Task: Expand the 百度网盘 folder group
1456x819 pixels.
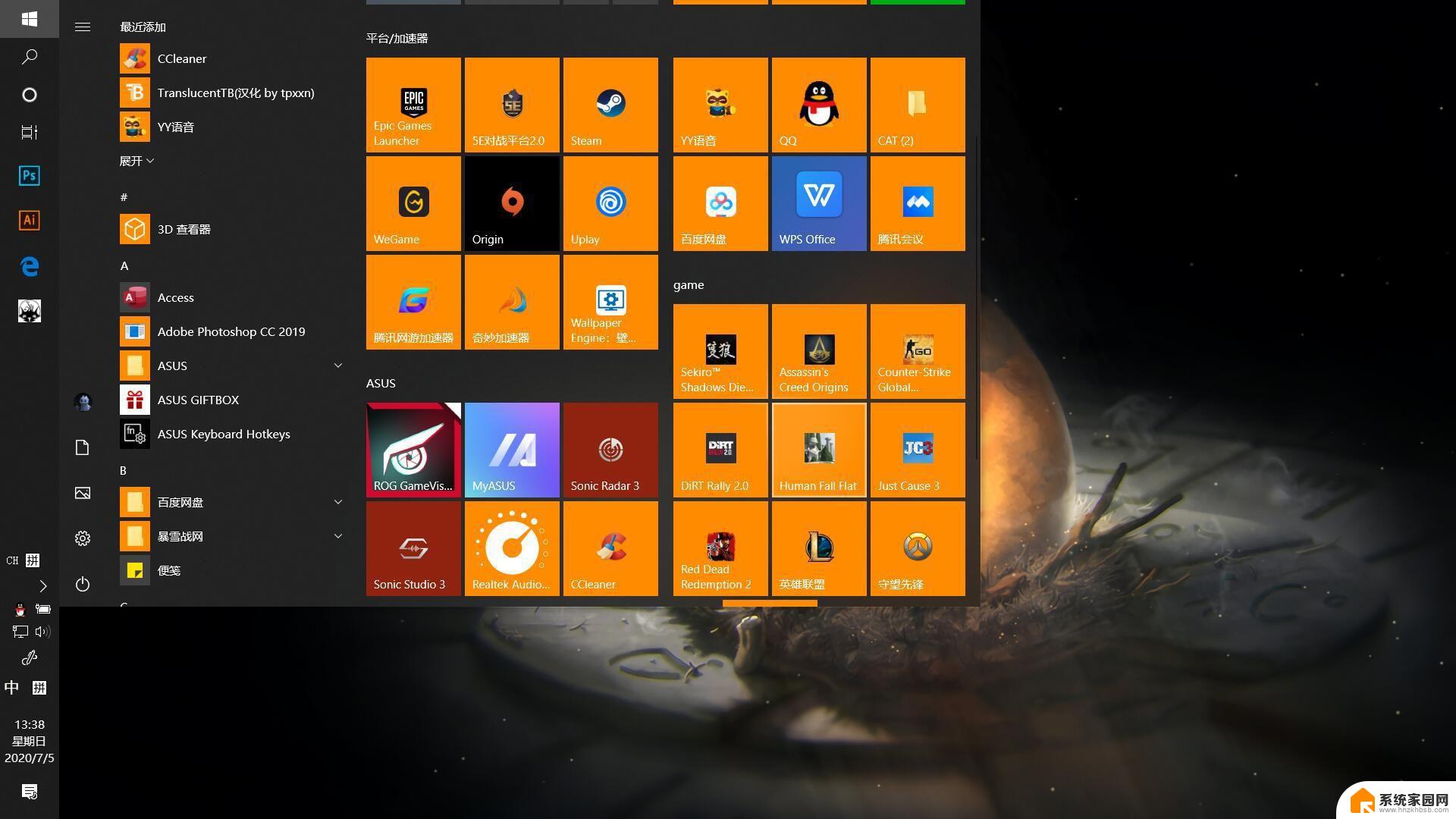Action: [338, 501]
